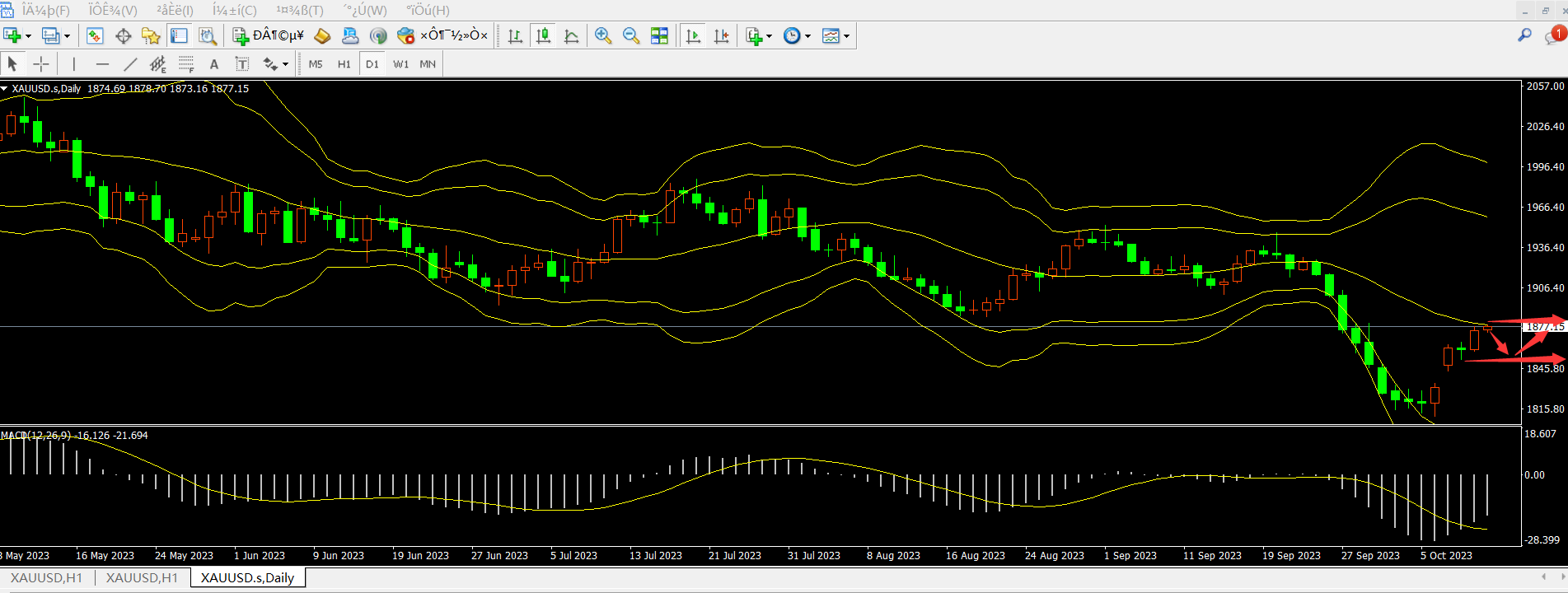Open the search magnifier icon
1568x593 pixels.
coord(1524,35)
